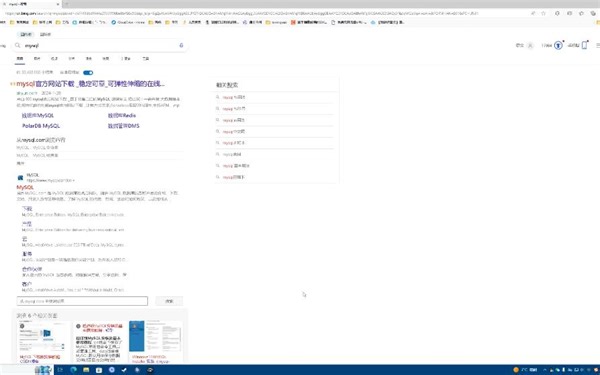This screenshot has height=375, width=600.
Task: Open the PolarDB MySQL sublink
Action: pos(41,126)
